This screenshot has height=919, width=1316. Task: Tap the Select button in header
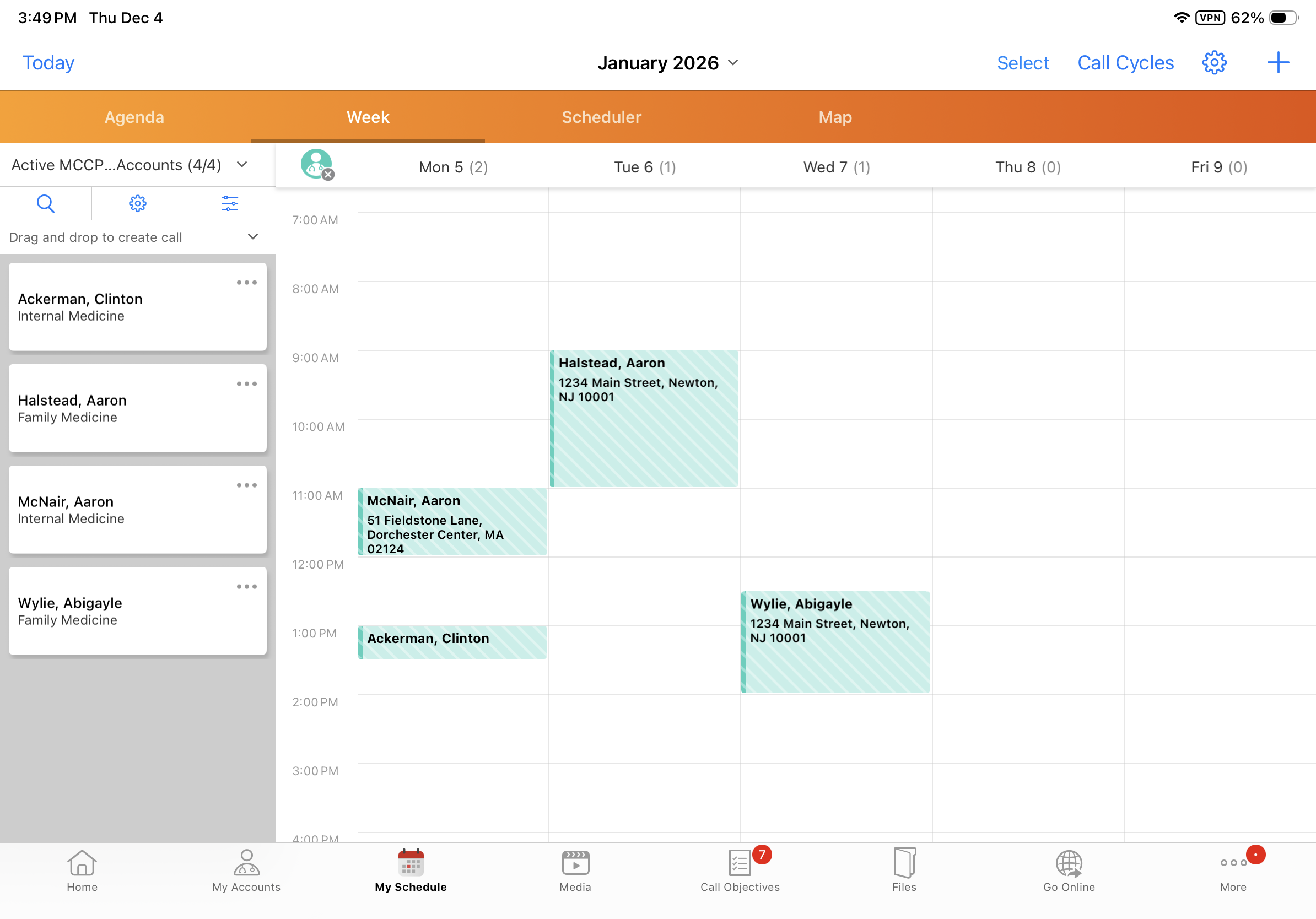(x=1022, y=62)
